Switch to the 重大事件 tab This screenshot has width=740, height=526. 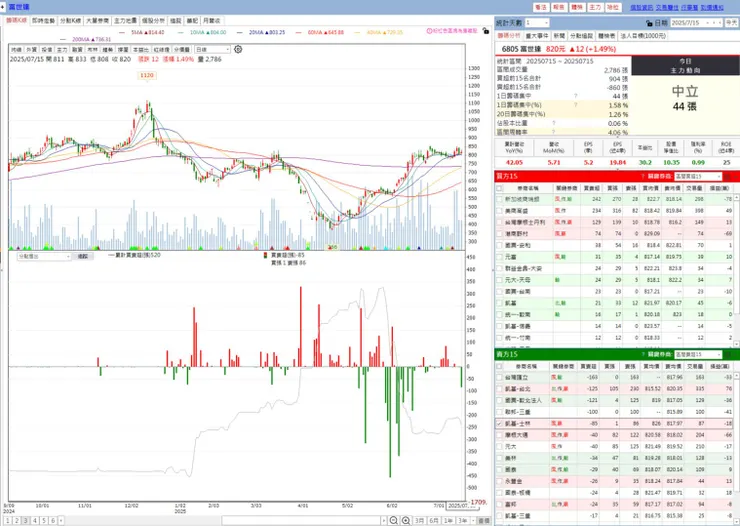click(x=537, y=36)
